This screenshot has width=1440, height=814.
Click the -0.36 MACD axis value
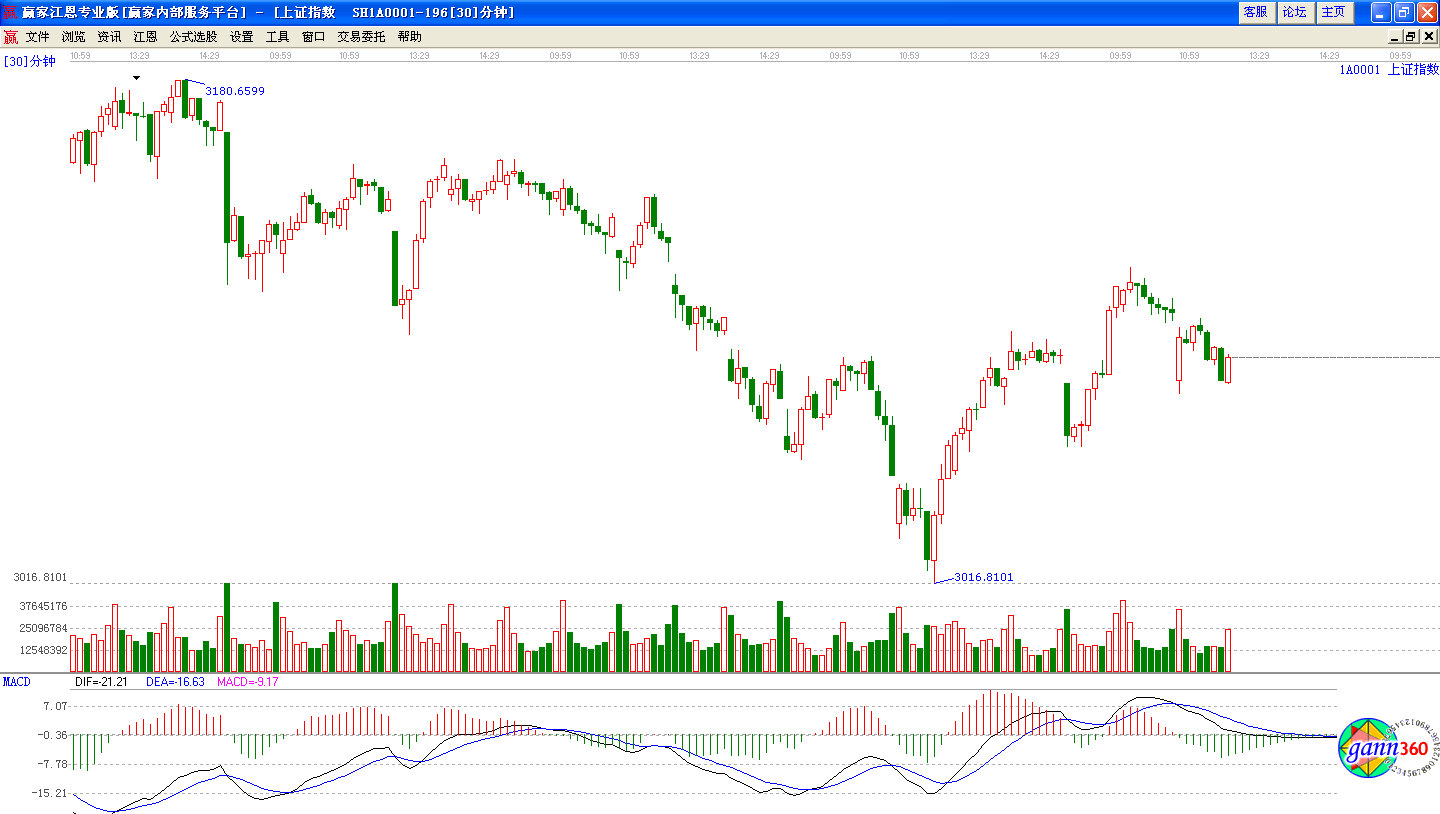click(52, 735)
